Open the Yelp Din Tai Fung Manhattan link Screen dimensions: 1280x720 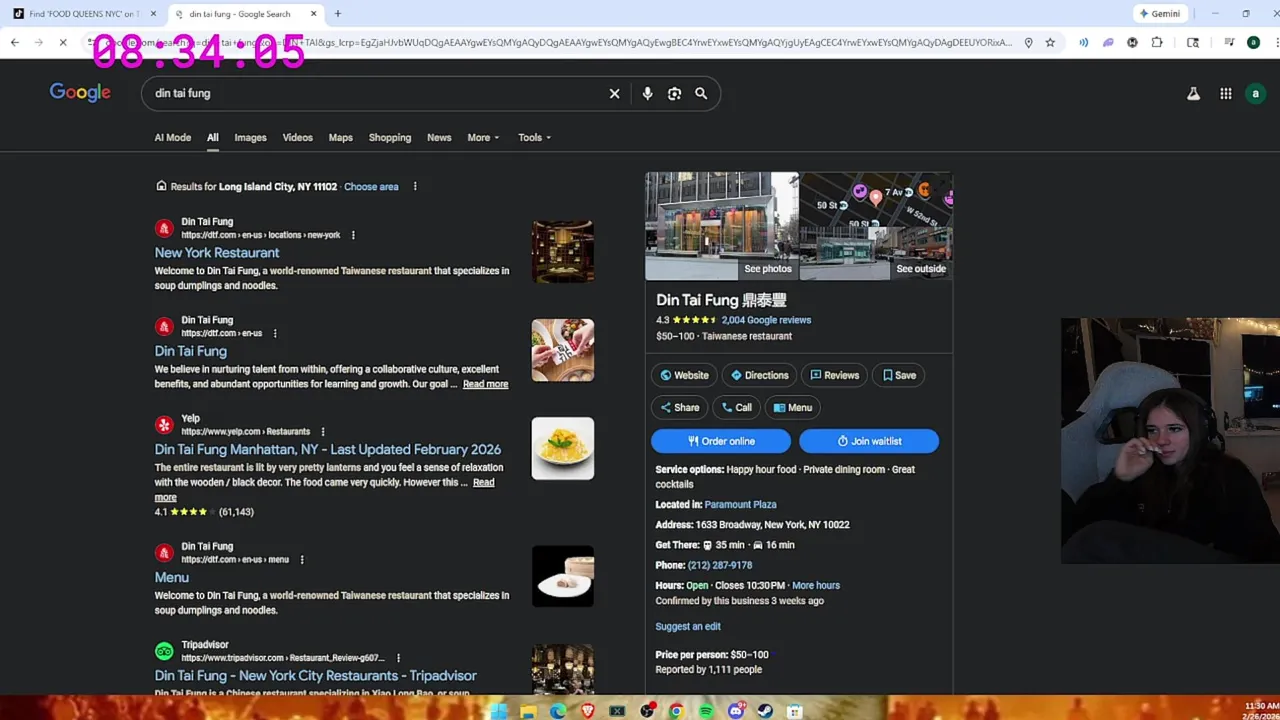click(x=328, y=450)
